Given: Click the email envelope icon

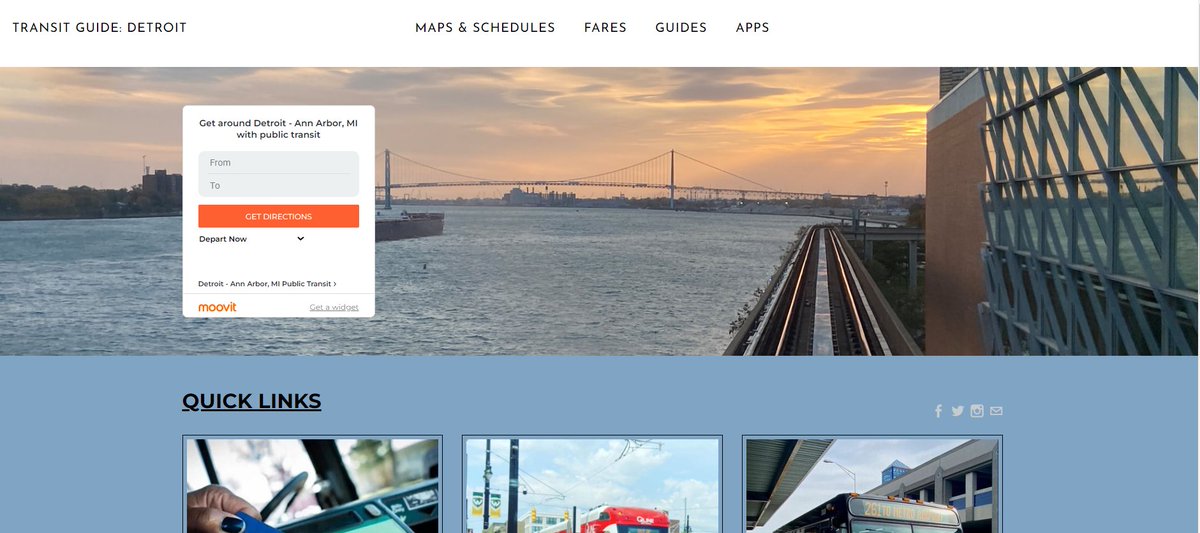Looking at the screenshot, I should click(996, 411).
